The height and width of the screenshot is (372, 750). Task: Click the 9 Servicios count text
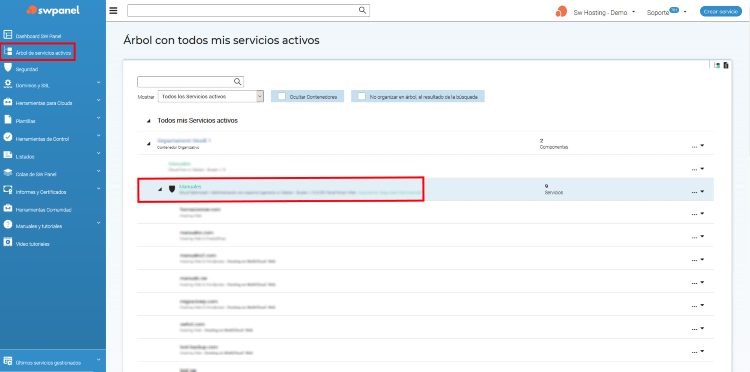tap(554, 189)
